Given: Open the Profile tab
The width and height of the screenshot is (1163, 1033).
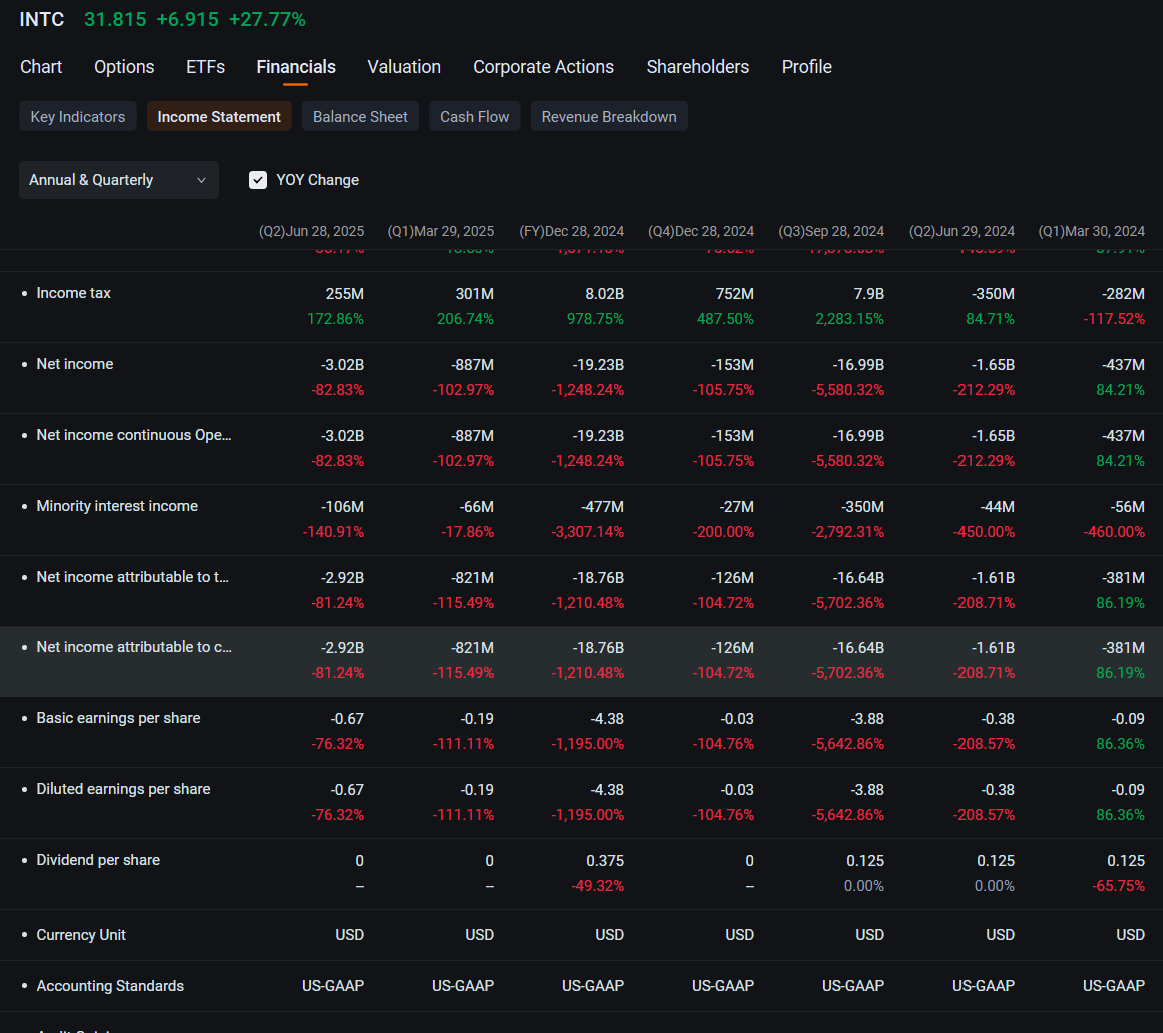Looking at the screenshot, I should click(x=807, y=67).
